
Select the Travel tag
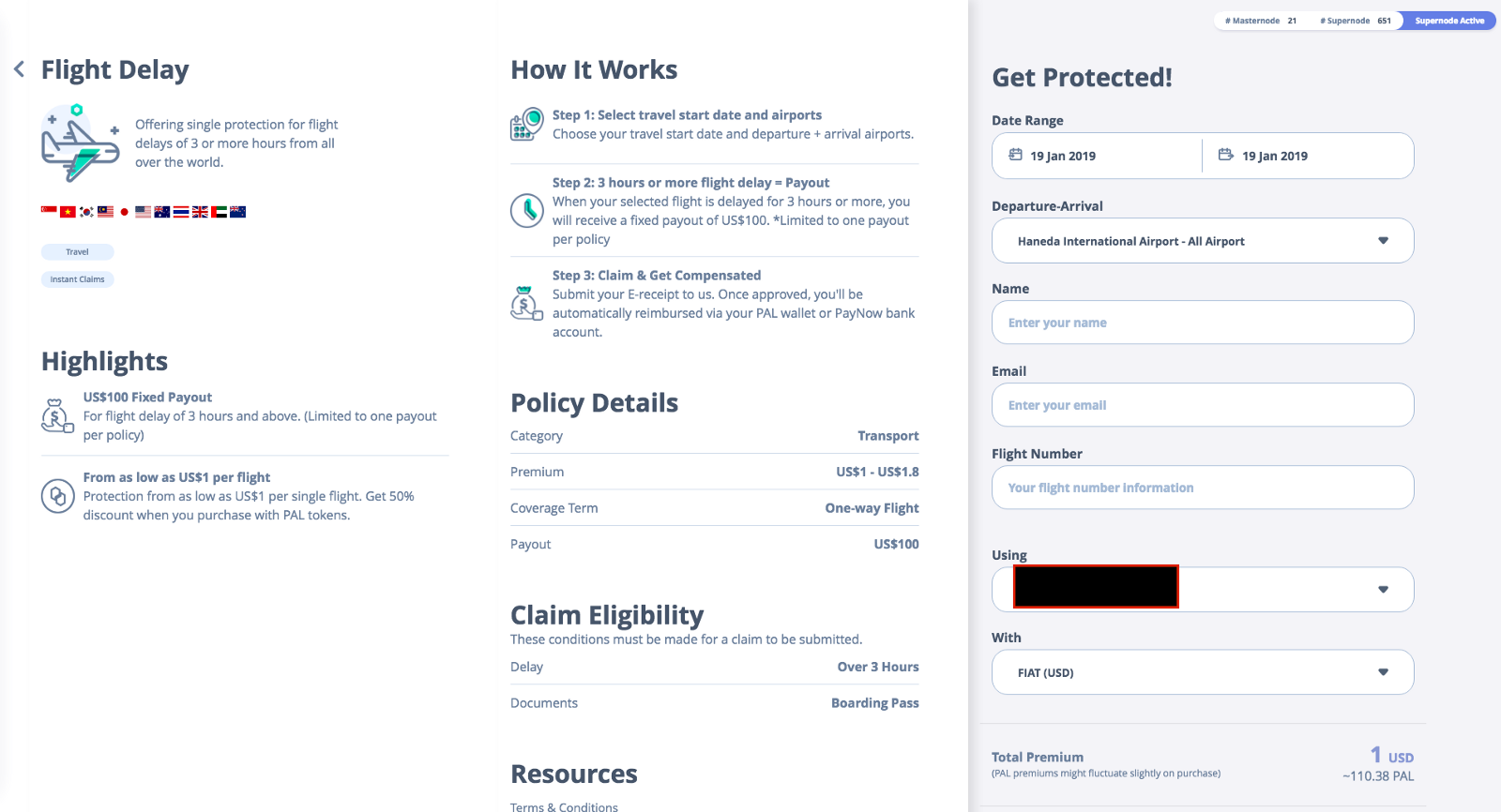[77, 252]
